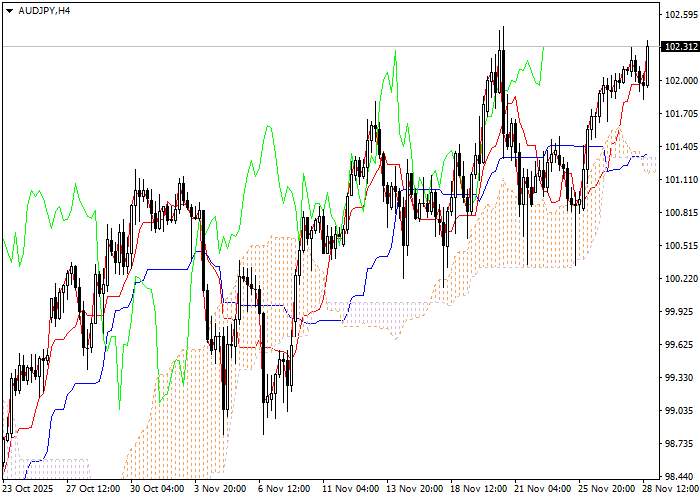Click the 102.000 price axis label

coord(681,80)
